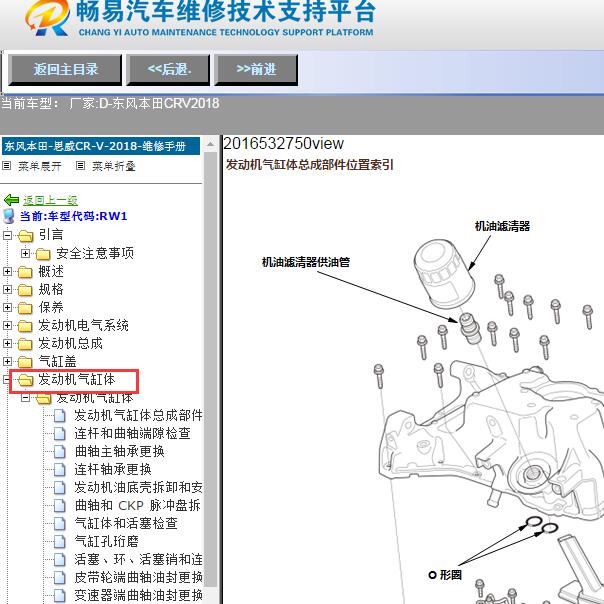The height and width of the screenshot is (604, 604).
Task: Click document icon for 皮带轮端曲轴油封更换
Action: tap(60, 577)
